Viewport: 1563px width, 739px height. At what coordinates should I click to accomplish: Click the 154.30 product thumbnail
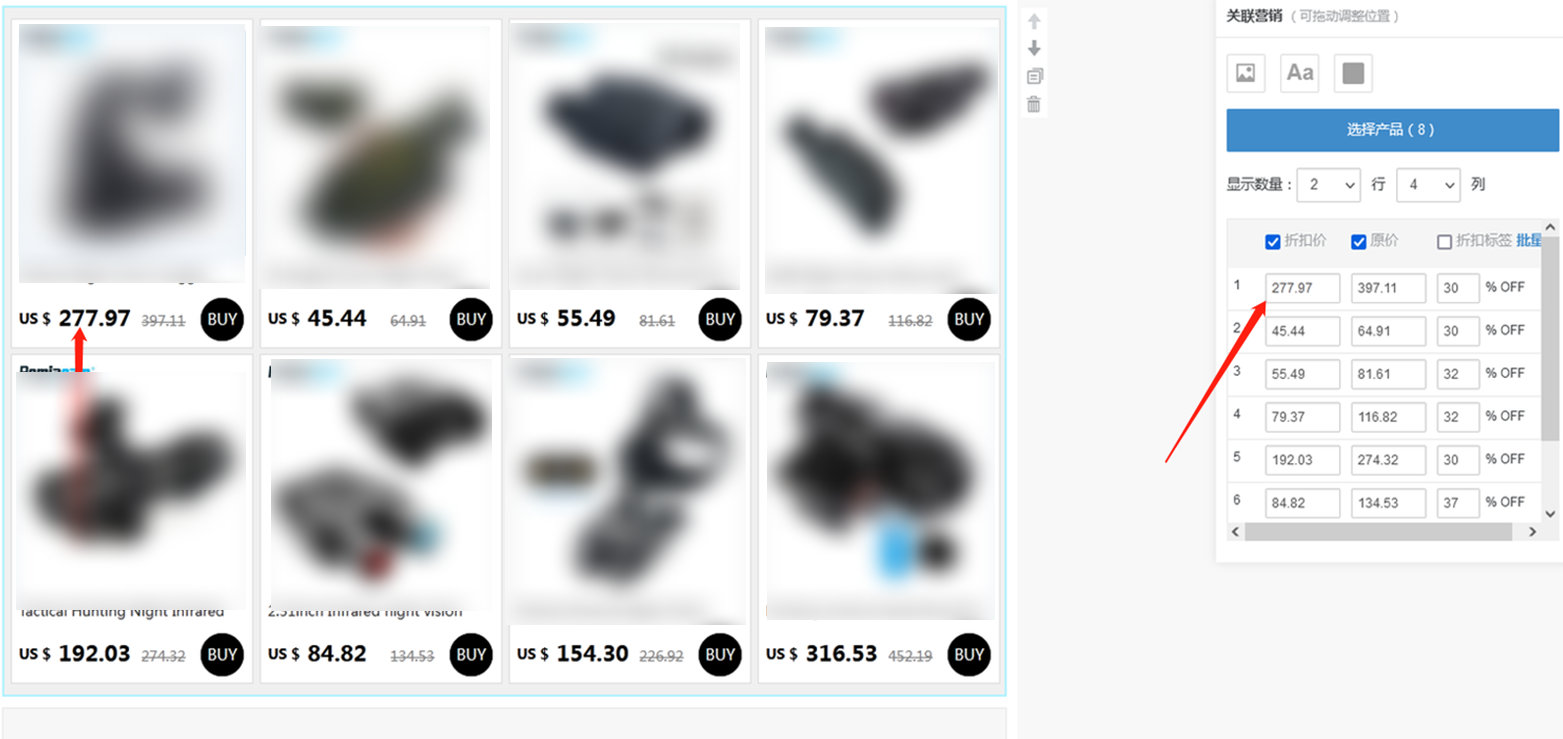(630, 490)
